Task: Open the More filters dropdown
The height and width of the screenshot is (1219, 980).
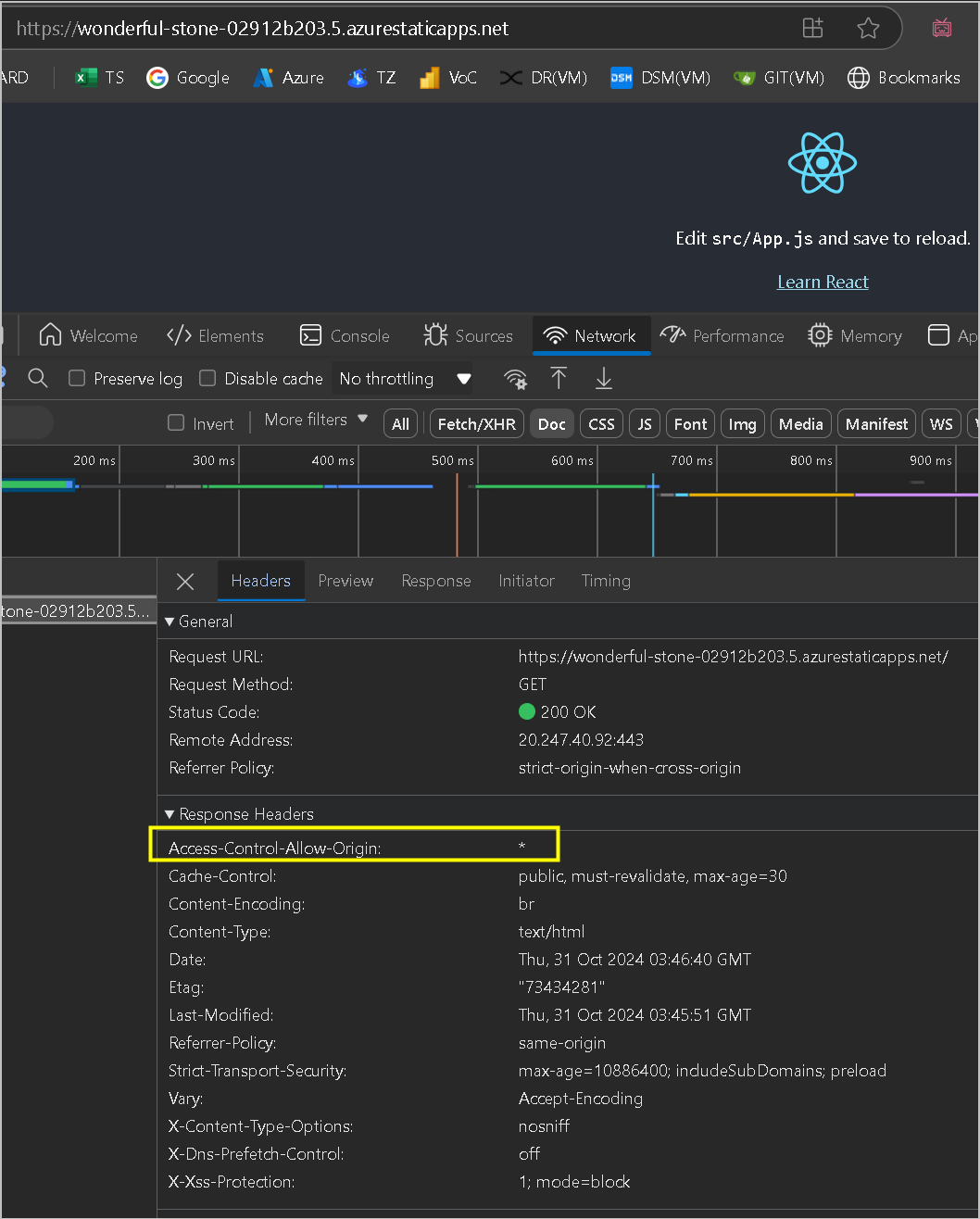Action: (x=316, y=420)
